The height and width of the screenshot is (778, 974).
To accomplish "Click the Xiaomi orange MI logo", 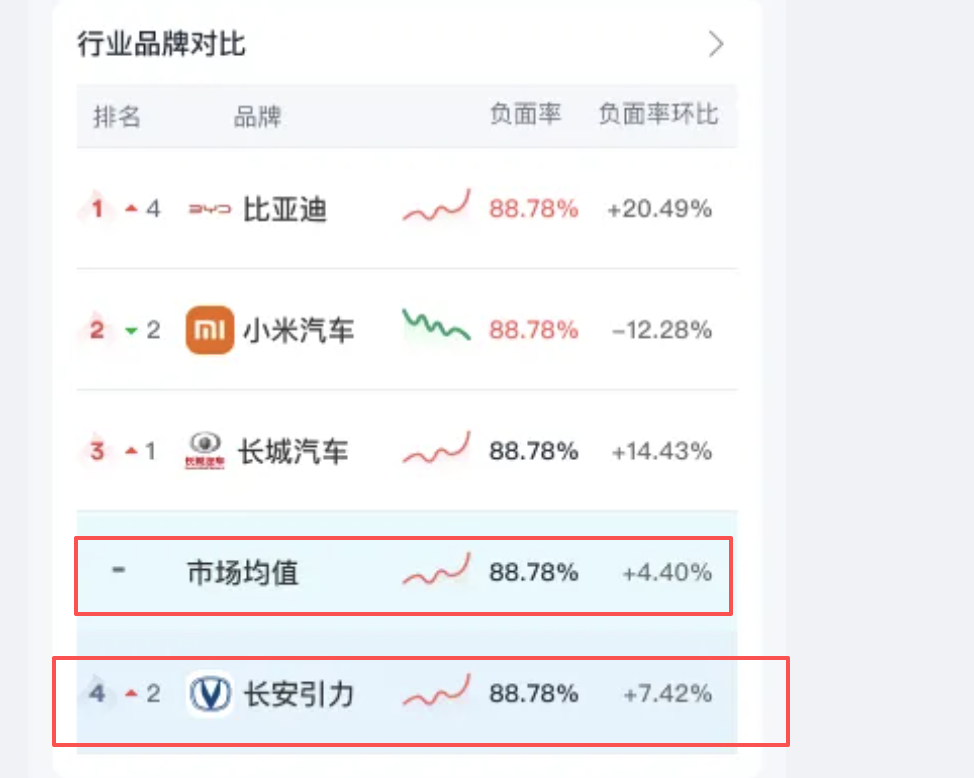I will point(210,330).
